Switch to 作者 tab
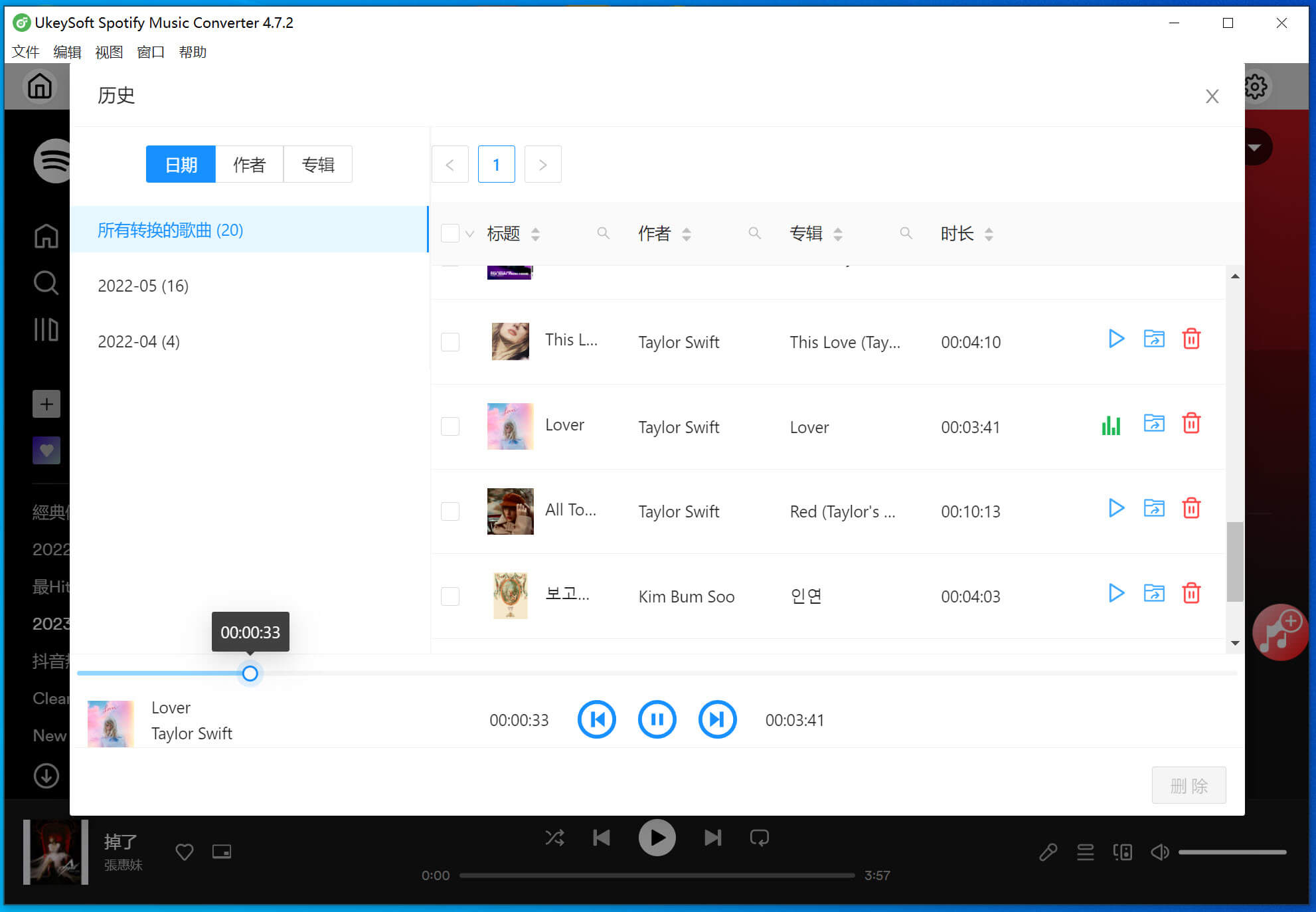Image resolution: width=1316 pixels, height=912 pixels. [249, 164]
